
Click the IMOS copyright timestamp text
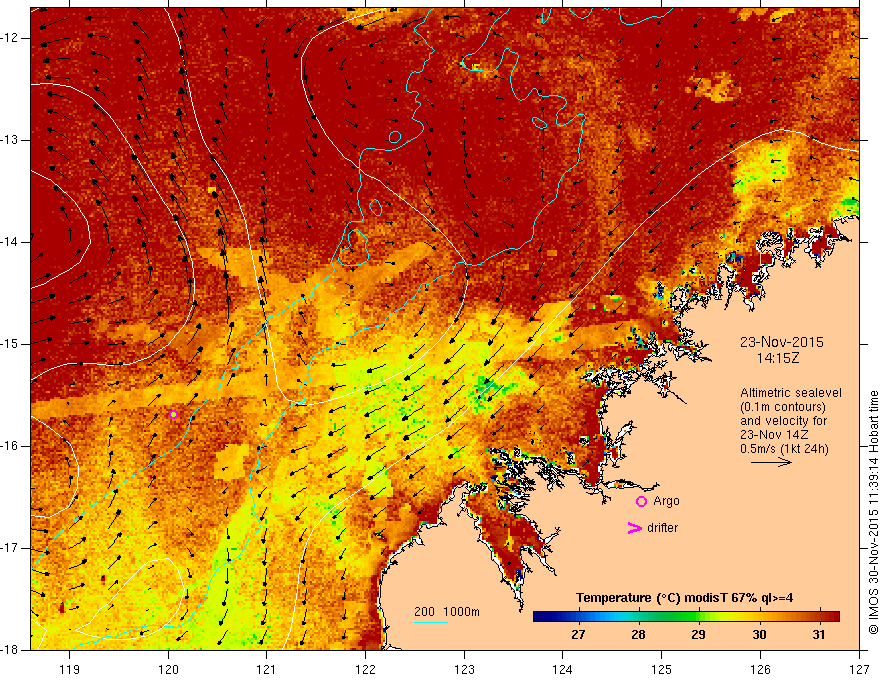(x=873, y=513)
